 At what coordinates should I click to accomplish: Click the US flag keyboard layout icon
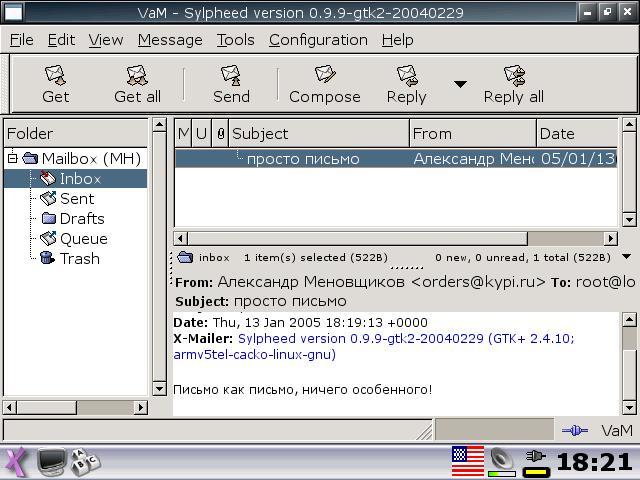pyautogui.click(x=468, y=461)
